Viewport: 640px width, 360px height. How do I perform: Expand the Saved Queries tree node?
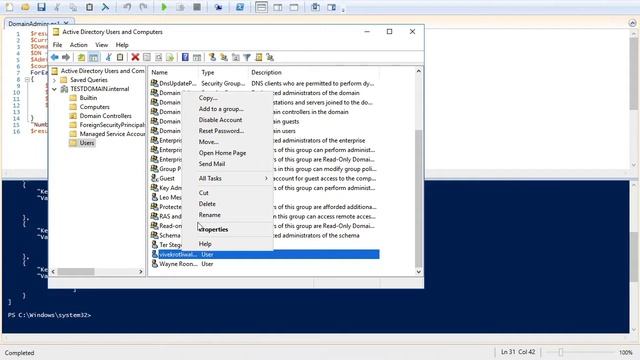[54, 80]
